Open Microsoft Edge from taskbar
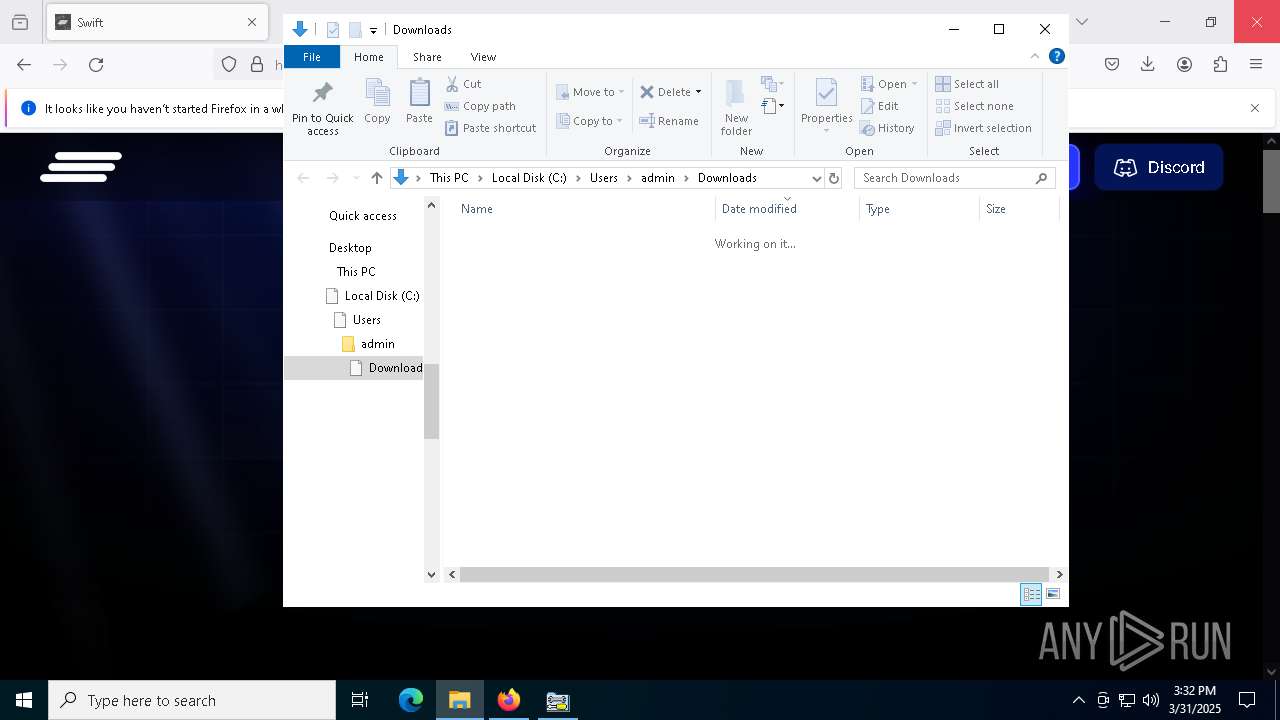The image size is (1280, 720). [411, 700]
